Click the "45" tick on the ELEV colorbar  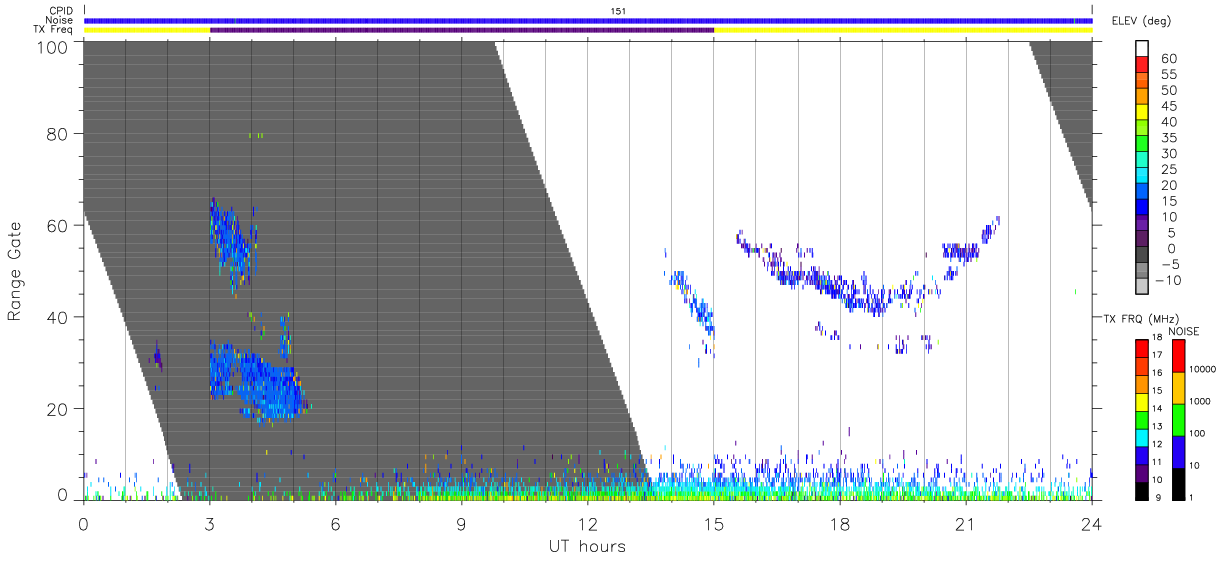pos(1168,106)
